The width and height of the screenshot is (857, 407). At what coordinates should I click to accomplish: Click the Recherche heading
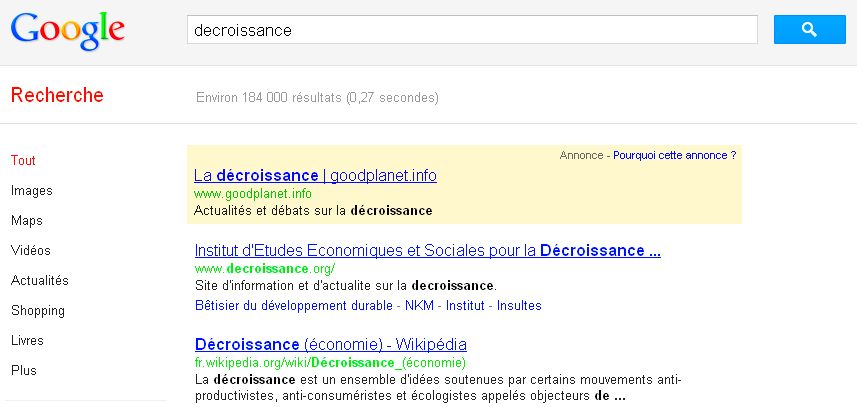pos(57,95)
